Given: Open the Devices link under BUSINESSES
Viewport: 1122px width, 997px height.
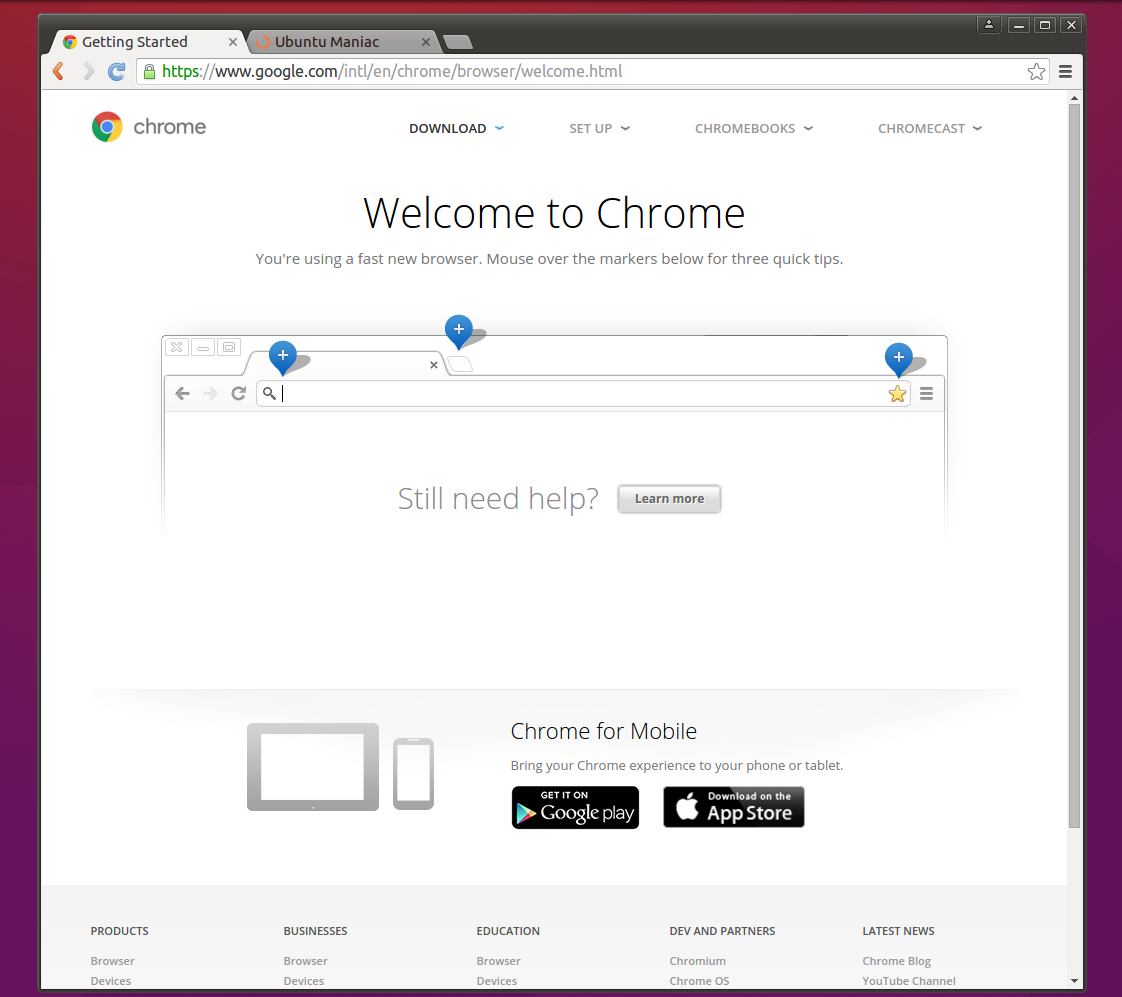Looking at the screenshot, I should click(303, 981).
